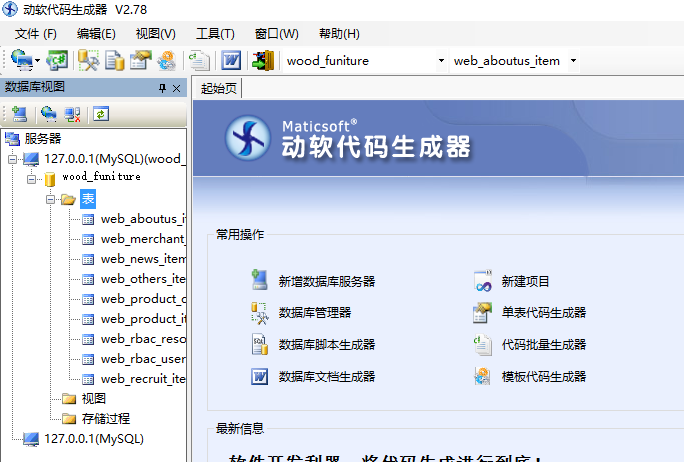Click the 数据库脚本生成器 link
The image size is (684, 462).
[x=327, y=345]
